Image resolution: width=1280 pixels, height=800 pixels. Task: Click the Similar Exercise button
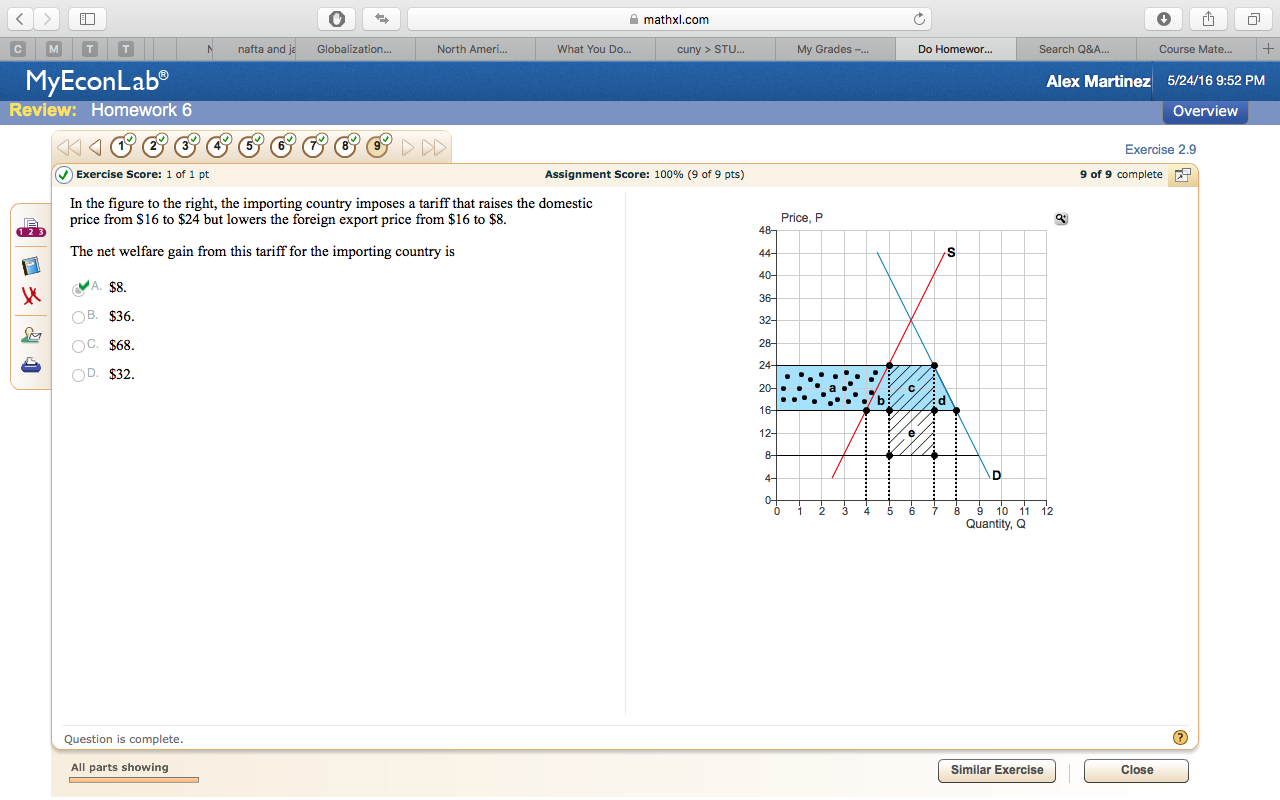[996, 770]
